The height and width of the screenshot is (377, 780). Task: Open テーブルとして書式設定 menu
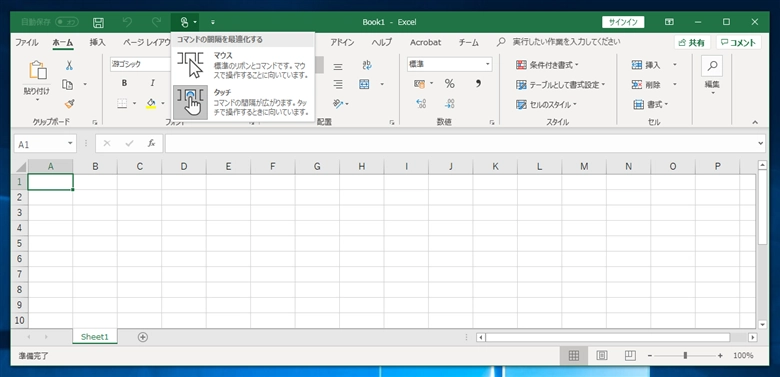point(561,85)
